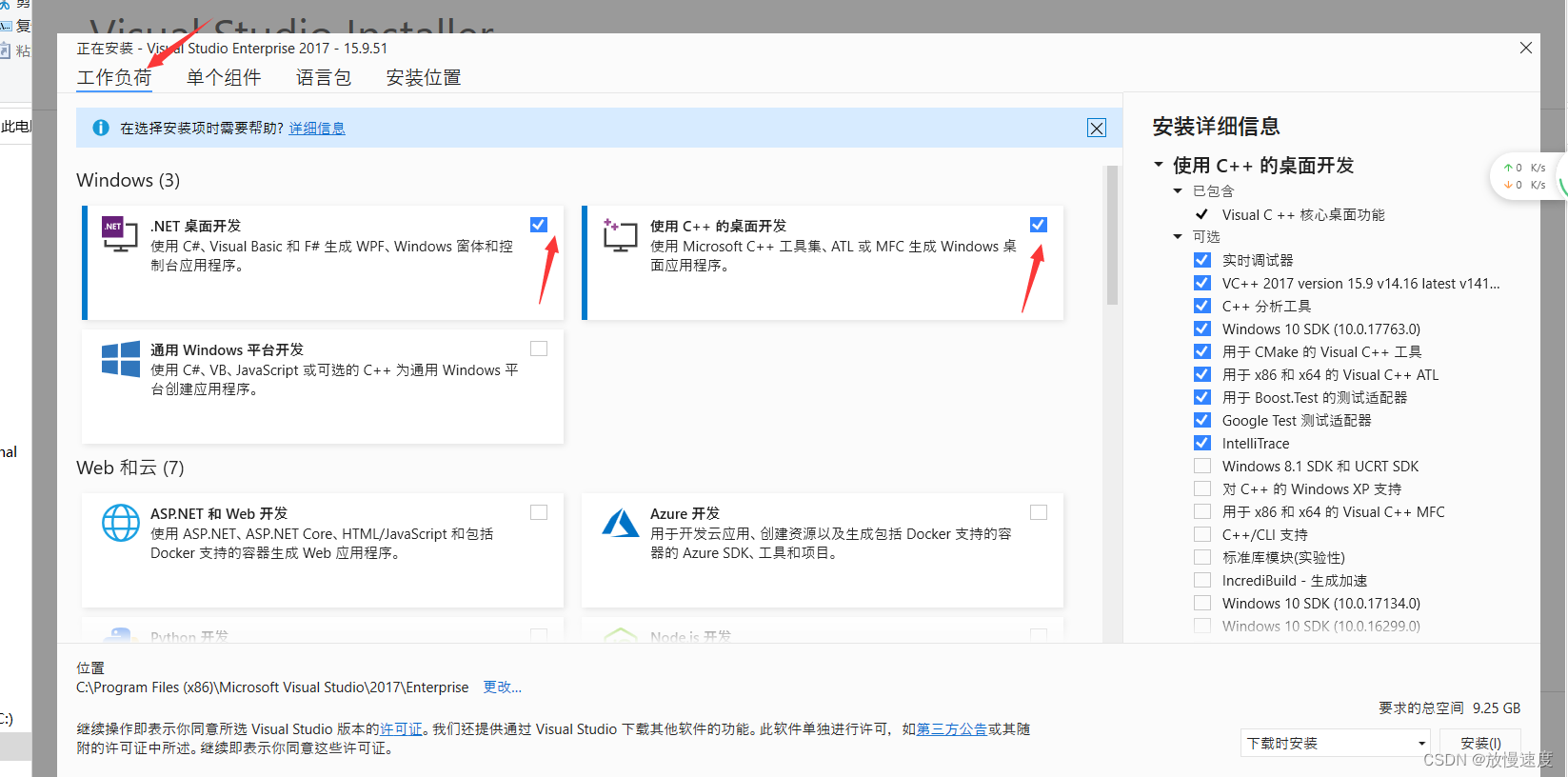
Task: Collapse the 已包含 section arrow
Action: coord(1178,191)
